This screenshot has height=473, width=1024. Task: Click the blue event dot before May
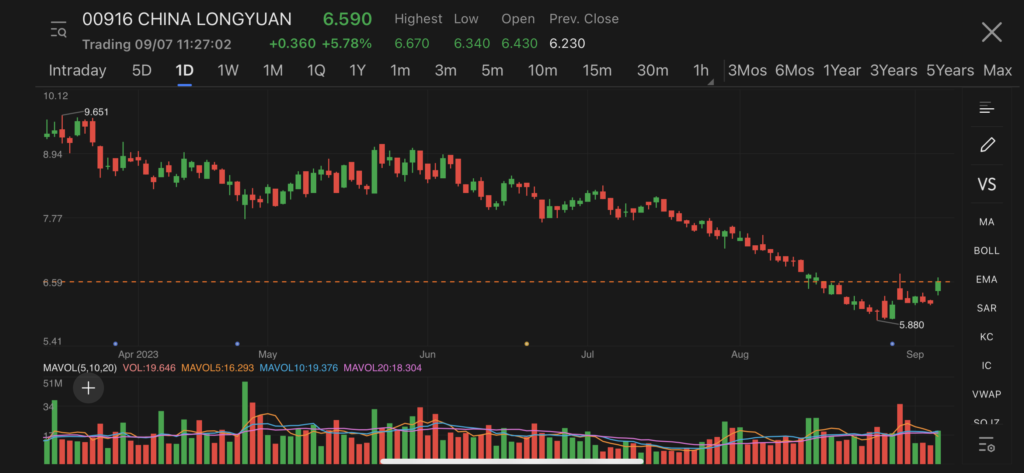click(237, 344)
